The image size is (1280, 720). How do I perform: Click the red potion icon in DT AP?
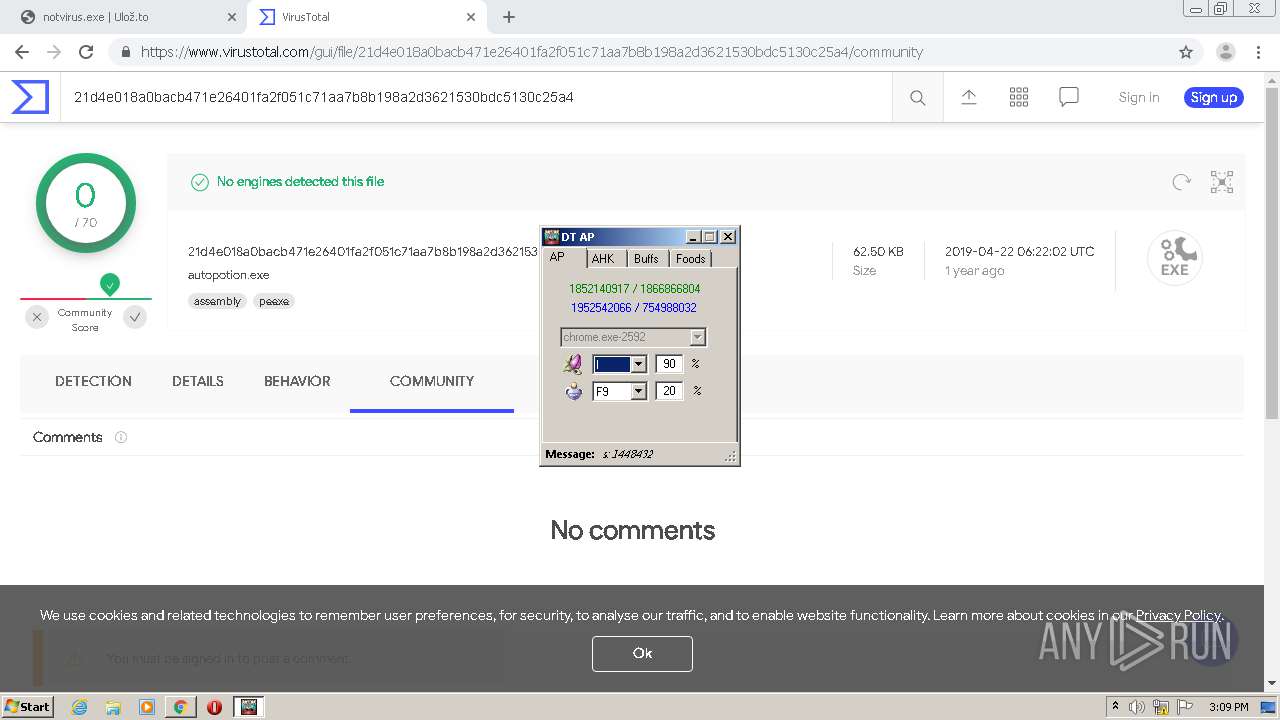[x=573, y=364]
